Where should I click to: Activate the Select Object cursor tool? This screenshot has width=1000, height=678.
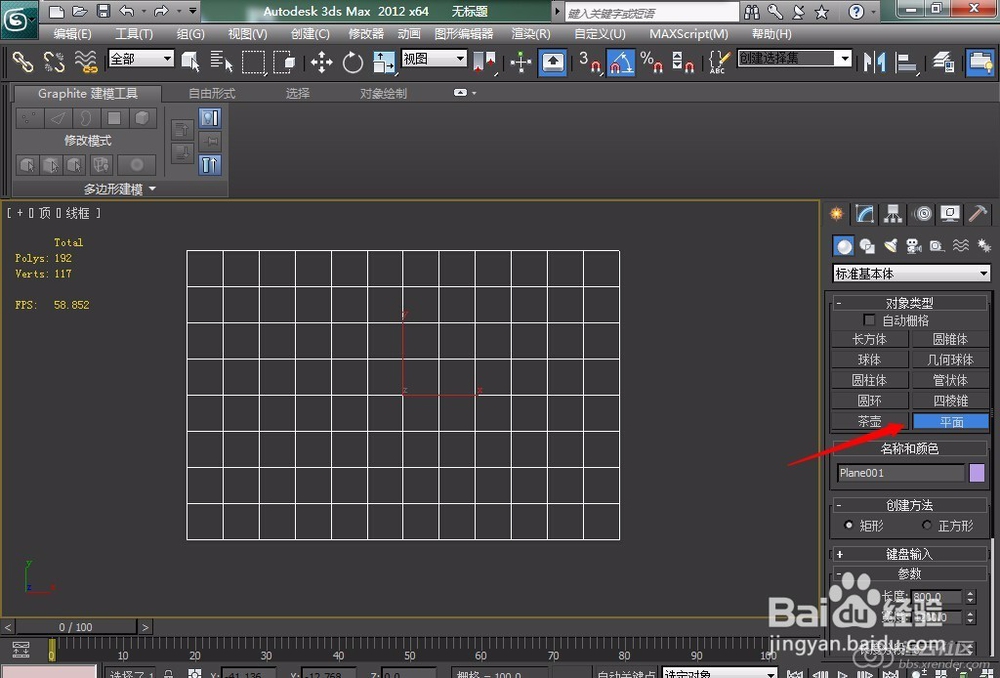(x=190, y=62)
